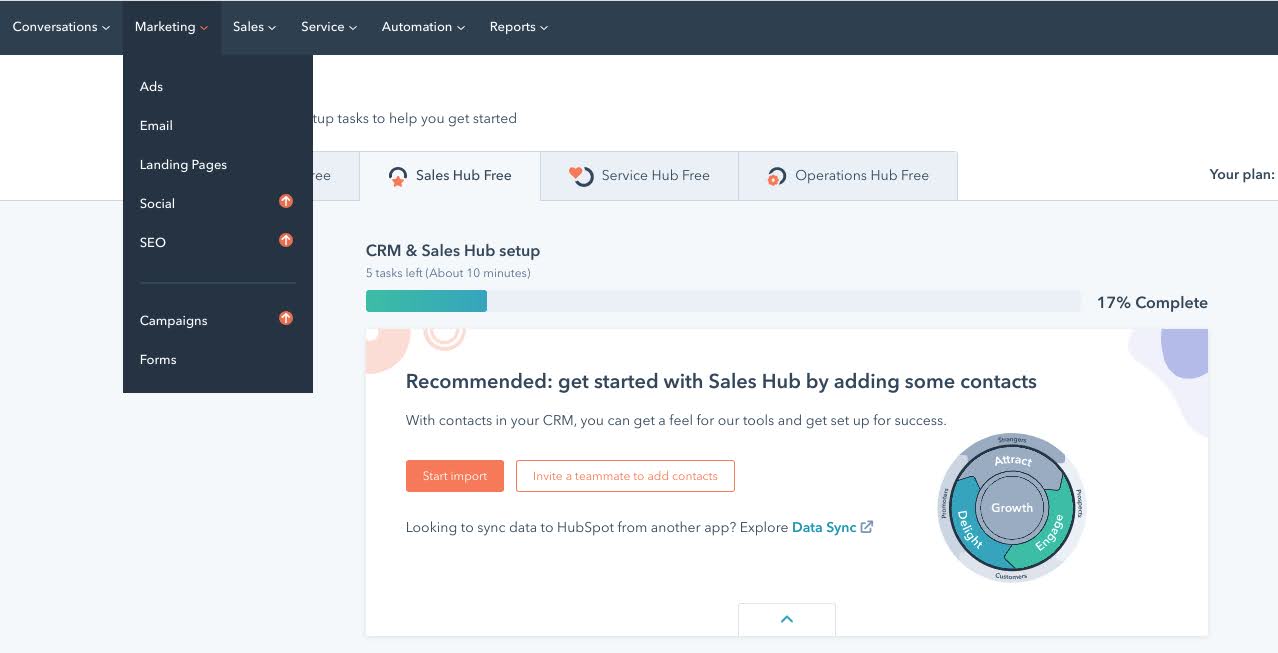Click the flywheel Growth center

click(x=1012, y=508)
